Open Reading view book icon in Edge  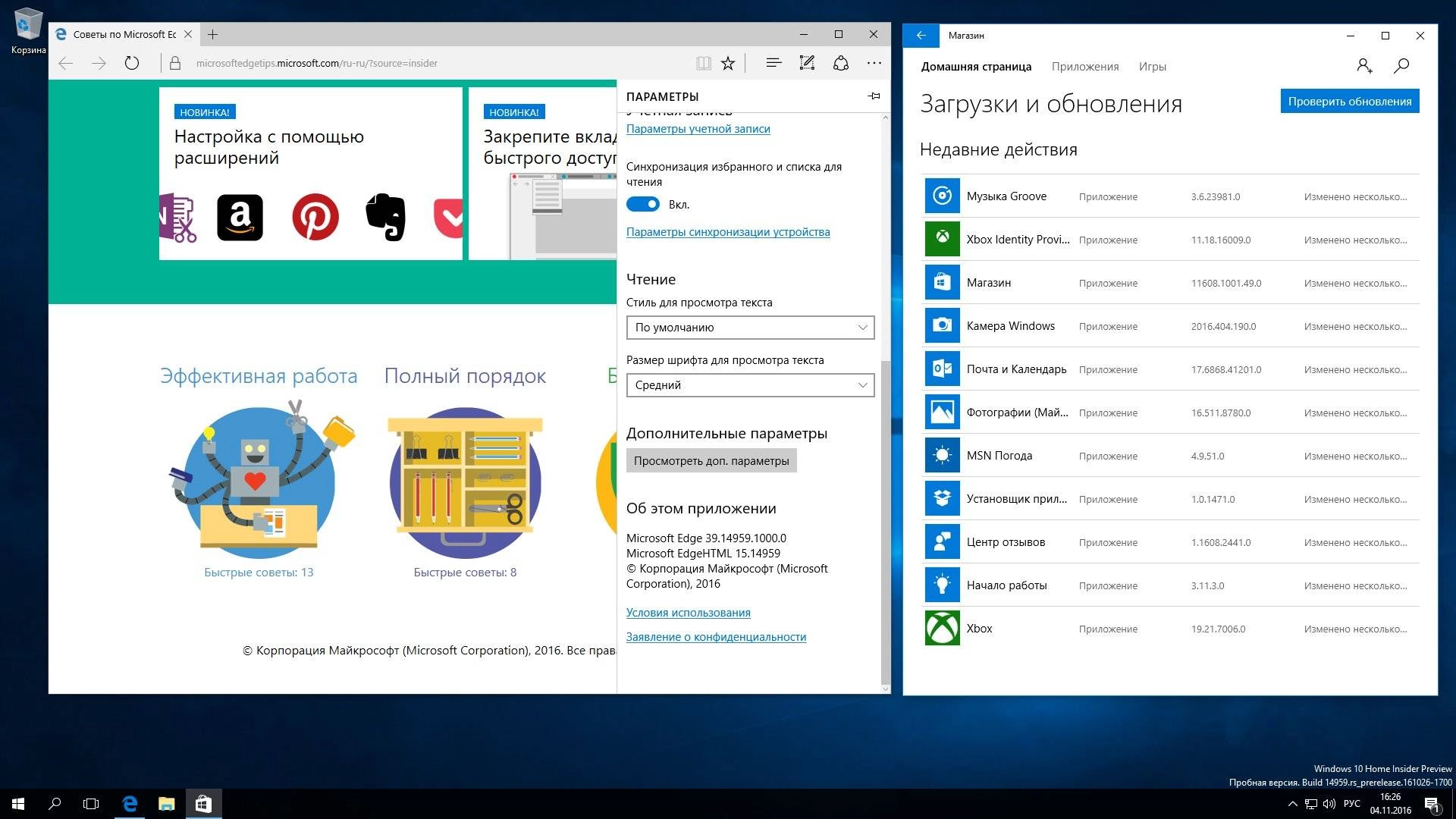click(x=704, y=64)
